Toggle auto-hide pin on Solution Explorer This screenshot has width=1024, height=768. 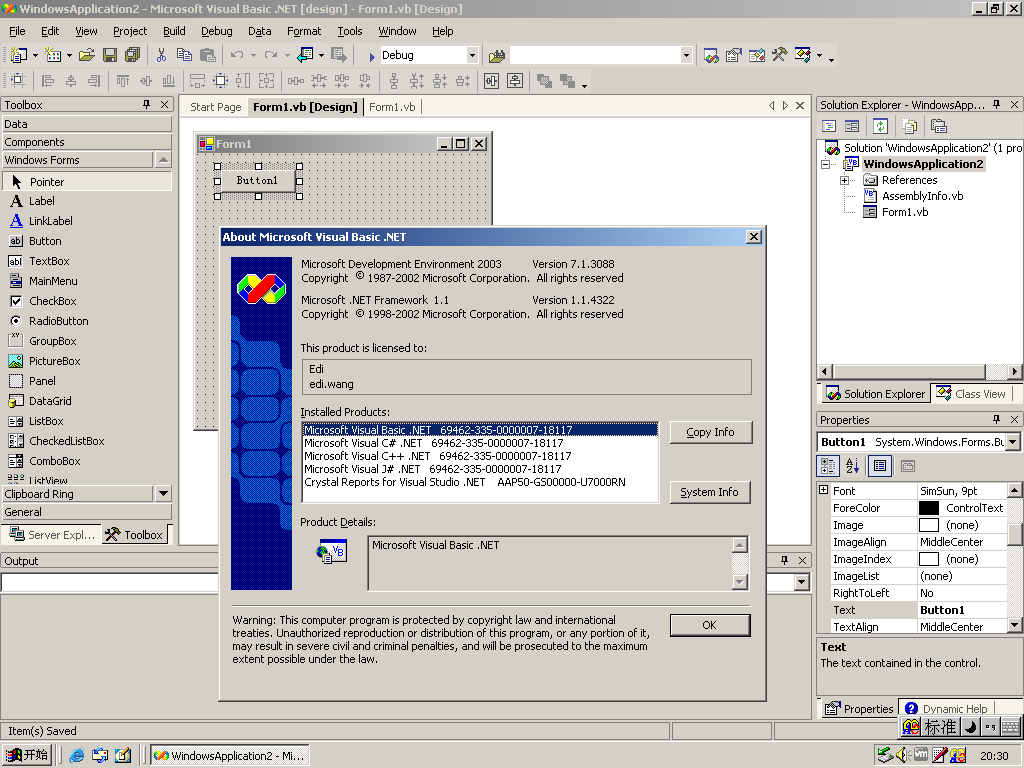pyautogui.click(x=997, y=104)
